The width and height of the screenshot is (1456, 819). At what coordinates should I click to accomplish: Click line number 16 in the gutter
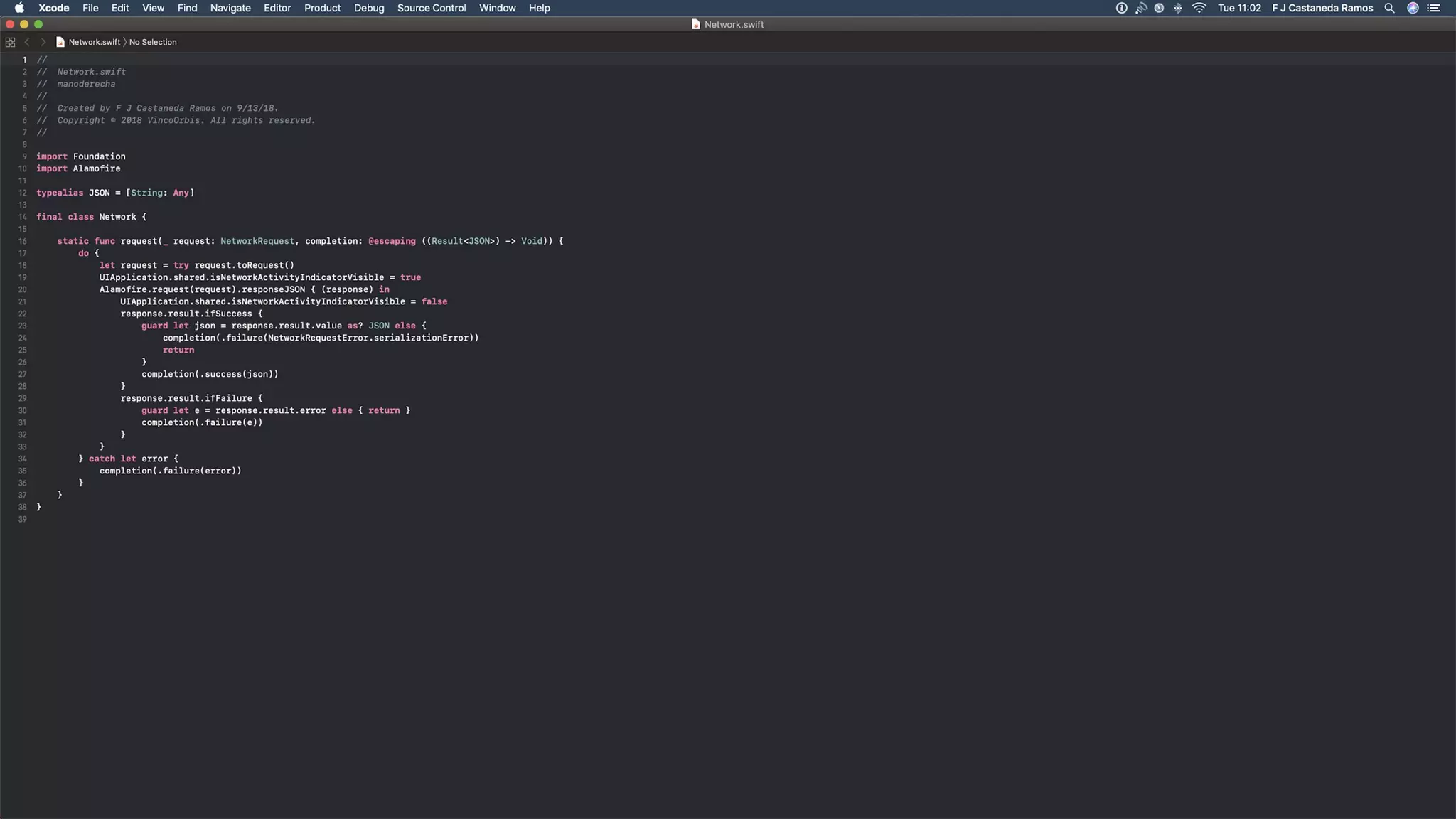click(23, 241)
